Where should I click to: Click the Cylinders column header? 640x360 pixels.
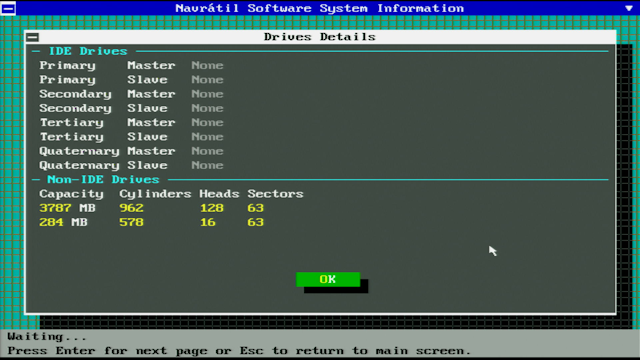pos(155,194)
